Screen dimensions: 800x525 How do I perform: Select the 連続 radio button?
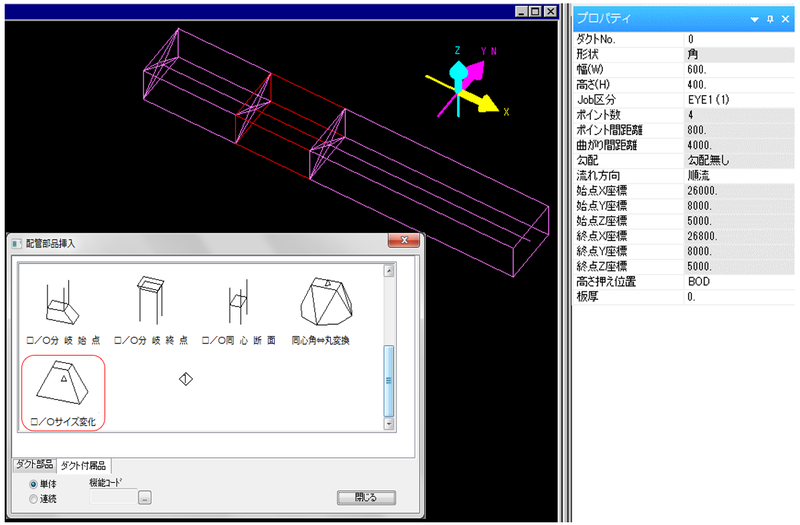pyautogui.click(x=36, y=497)
